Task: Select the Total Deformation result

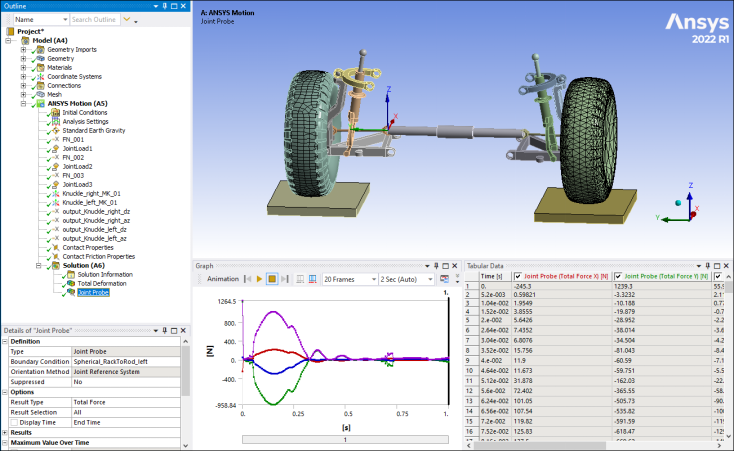Action: point(102,284)
